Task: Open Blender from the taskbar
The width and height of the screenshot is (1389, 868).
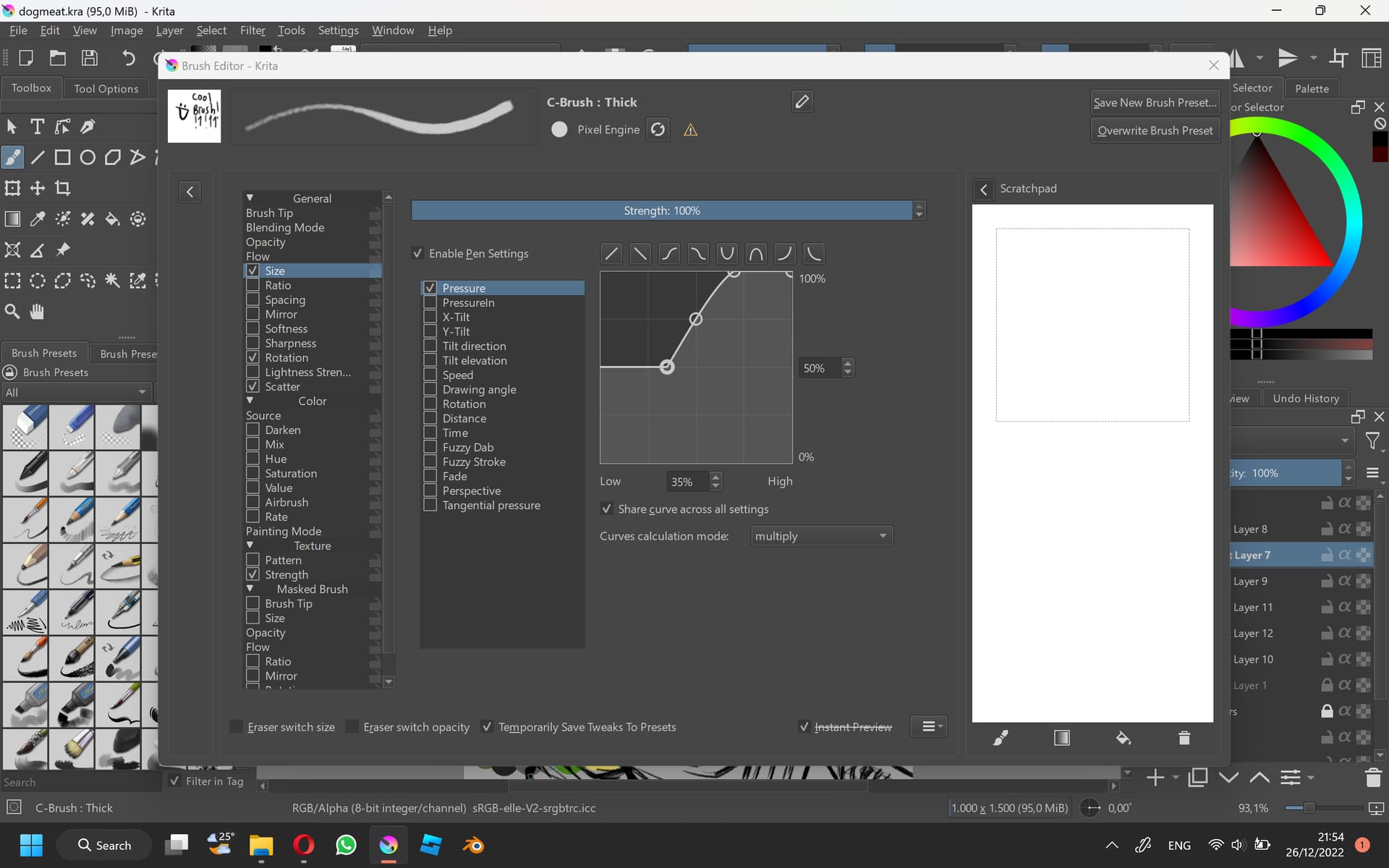Action: pyautogui.click(x=474, y=845)
